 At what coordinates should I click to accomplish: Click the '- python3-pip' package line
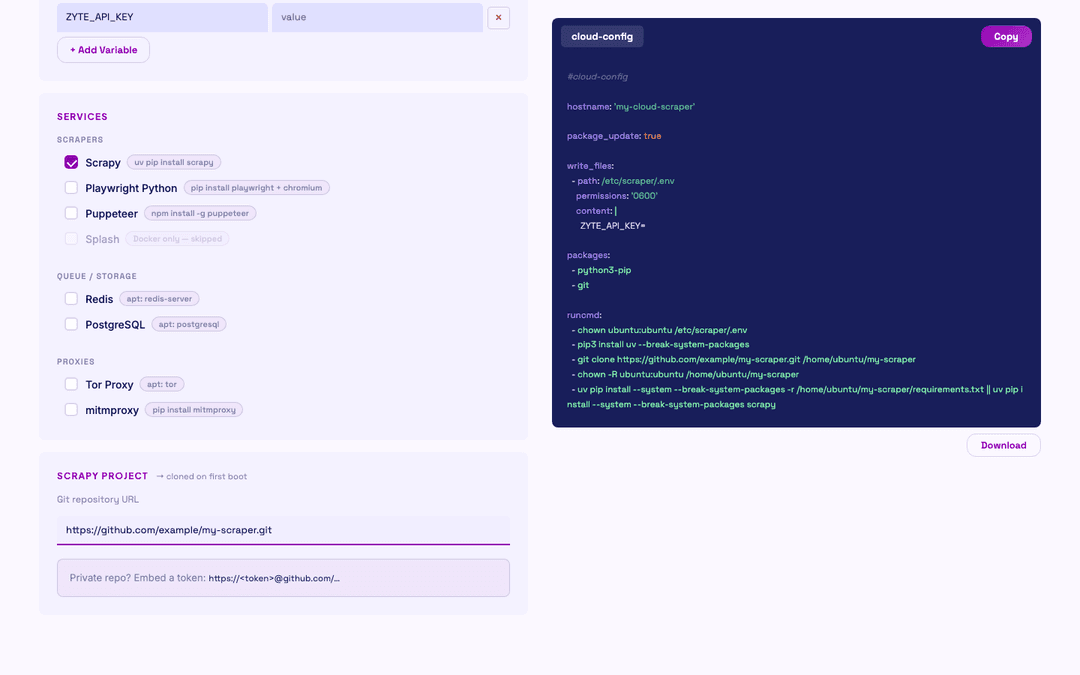click(601, 270)
